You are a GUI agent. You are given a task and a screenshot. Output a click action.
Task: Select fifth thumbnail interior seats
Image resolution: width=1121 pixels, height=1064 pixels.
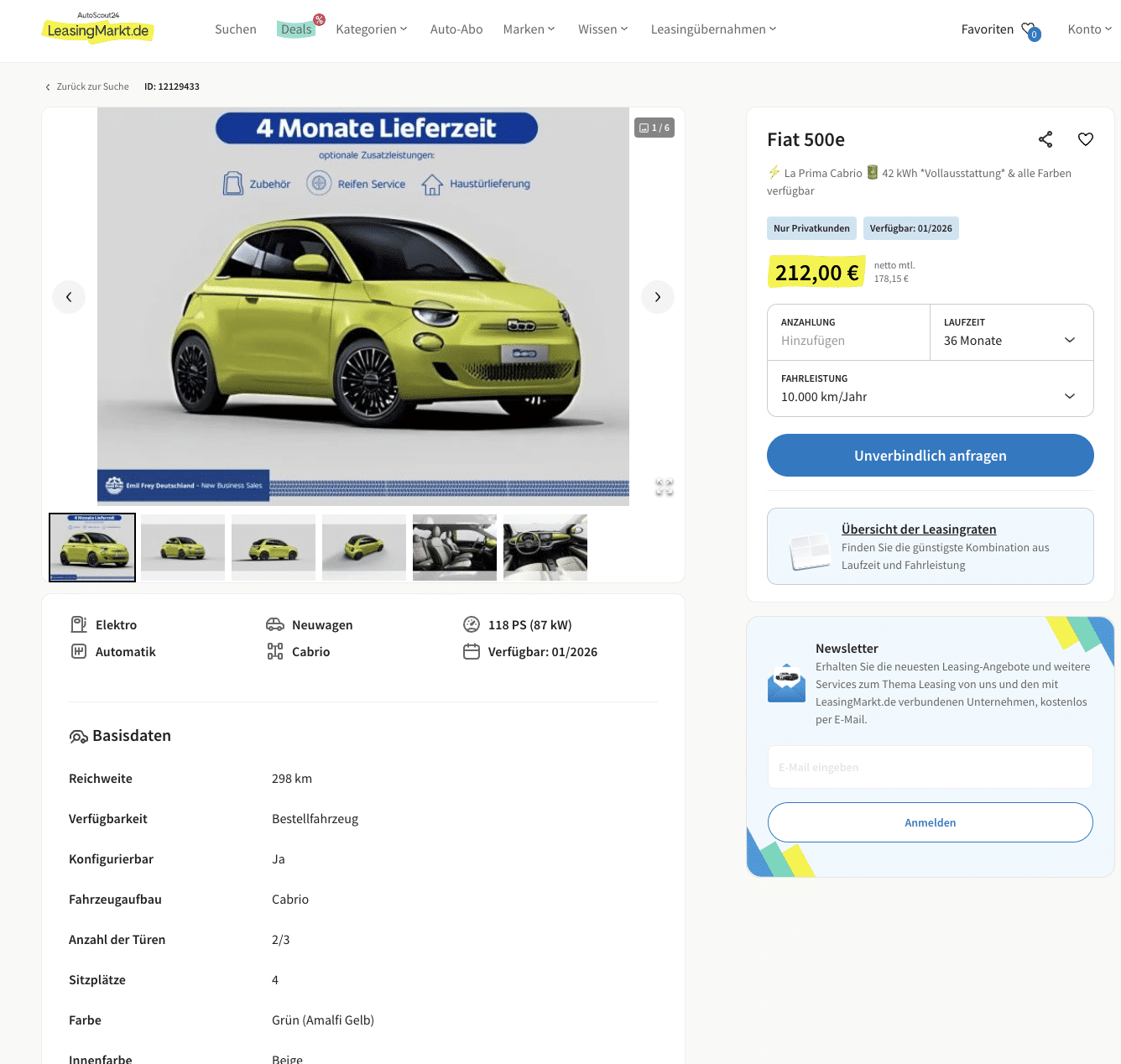coord(455,547)
